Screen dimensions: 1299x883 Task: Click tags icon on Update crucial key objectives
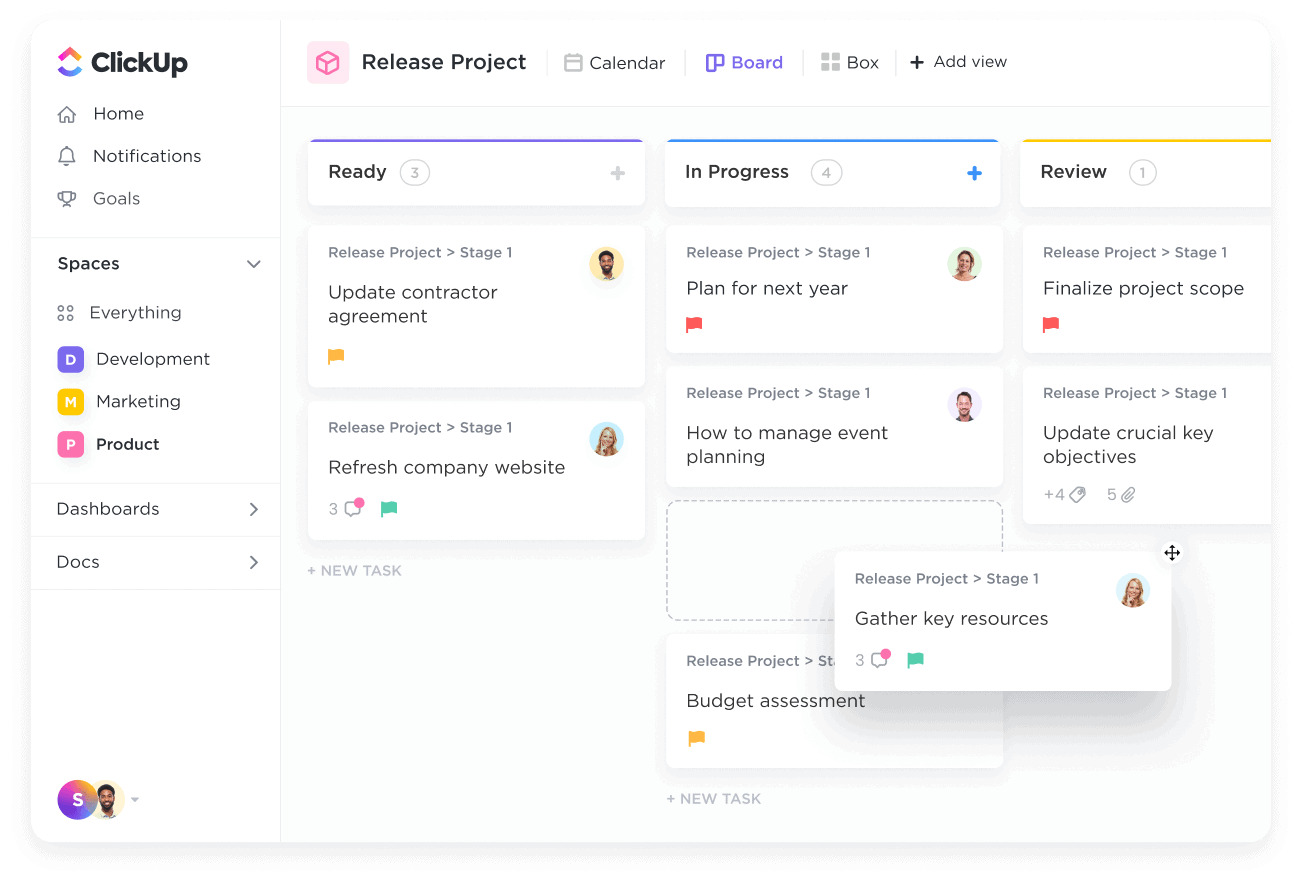[1077, 494]
